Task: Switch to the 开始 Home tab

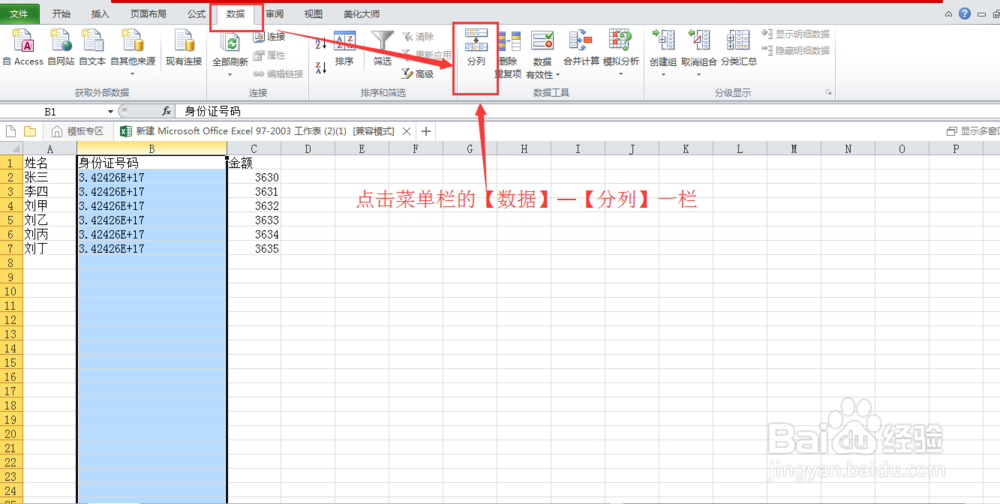Action: click(x=61, y=13)
